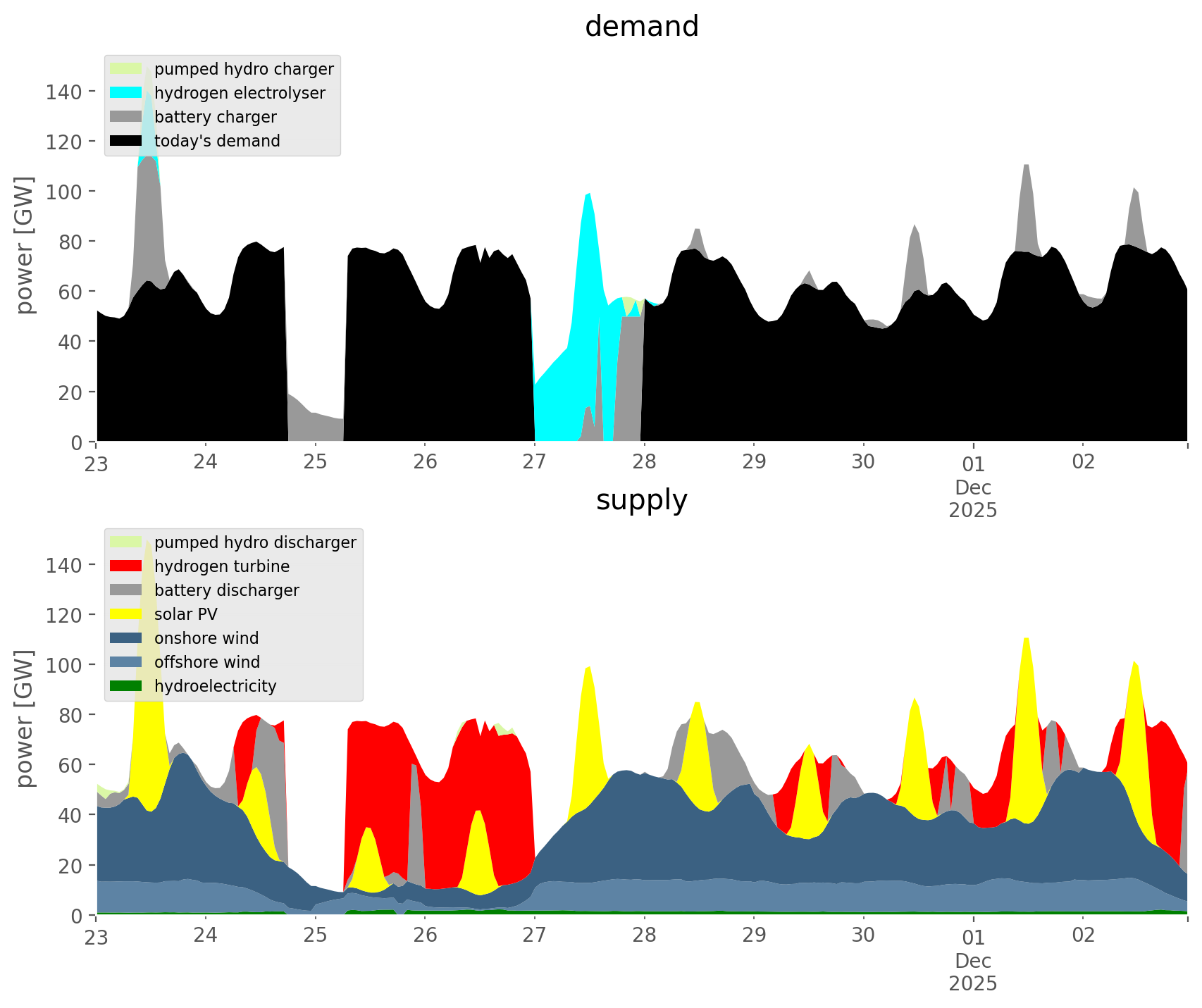Click the cyan hydrogen electrolyser legend swatch
Viewport: 1202px width, 1008px height.
point(126,93)
